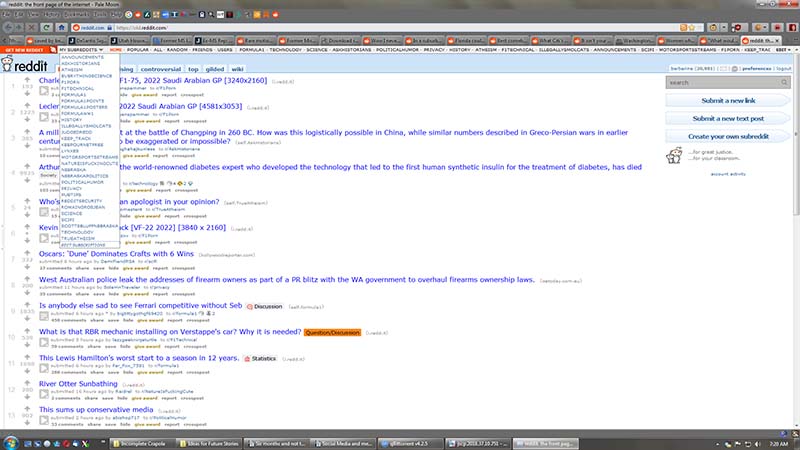Screen dimensions: 800x450
Task: Click the search magnifier in reddit sidebar
Action: coord(784,83)
